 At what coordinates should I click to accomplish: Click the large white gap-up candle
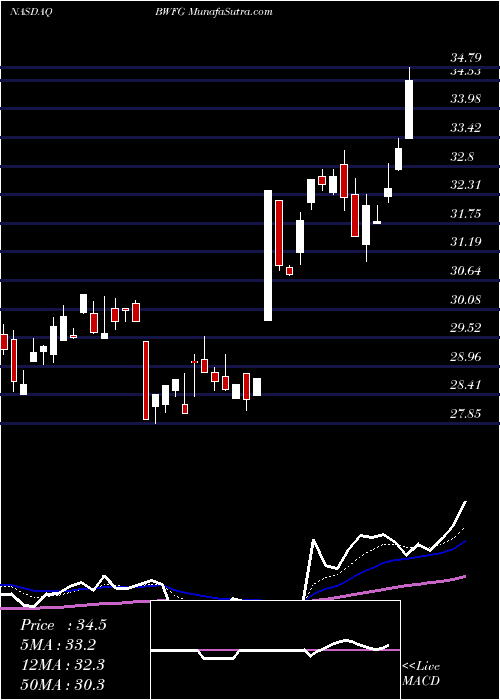(x=268, y=255)
